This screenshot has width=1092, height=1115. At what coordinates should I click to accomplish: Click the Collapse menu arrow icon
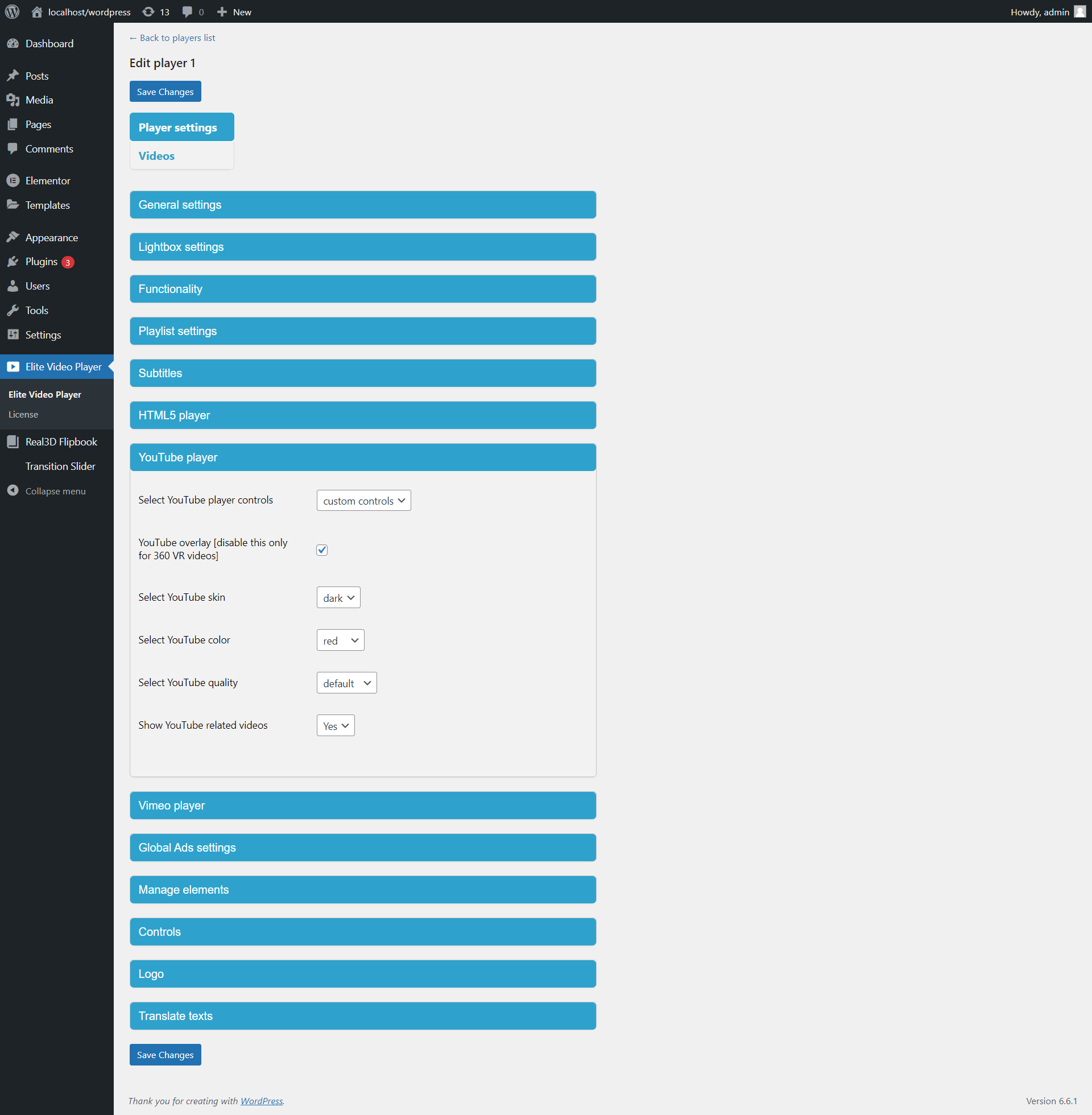coord(13,491)
